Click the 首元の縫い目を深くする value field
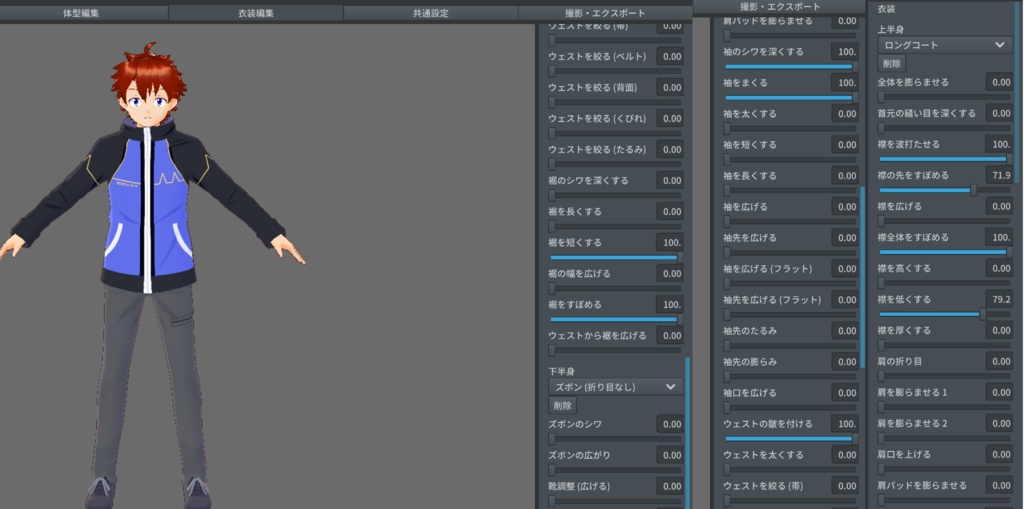 (x=999, y=113)
